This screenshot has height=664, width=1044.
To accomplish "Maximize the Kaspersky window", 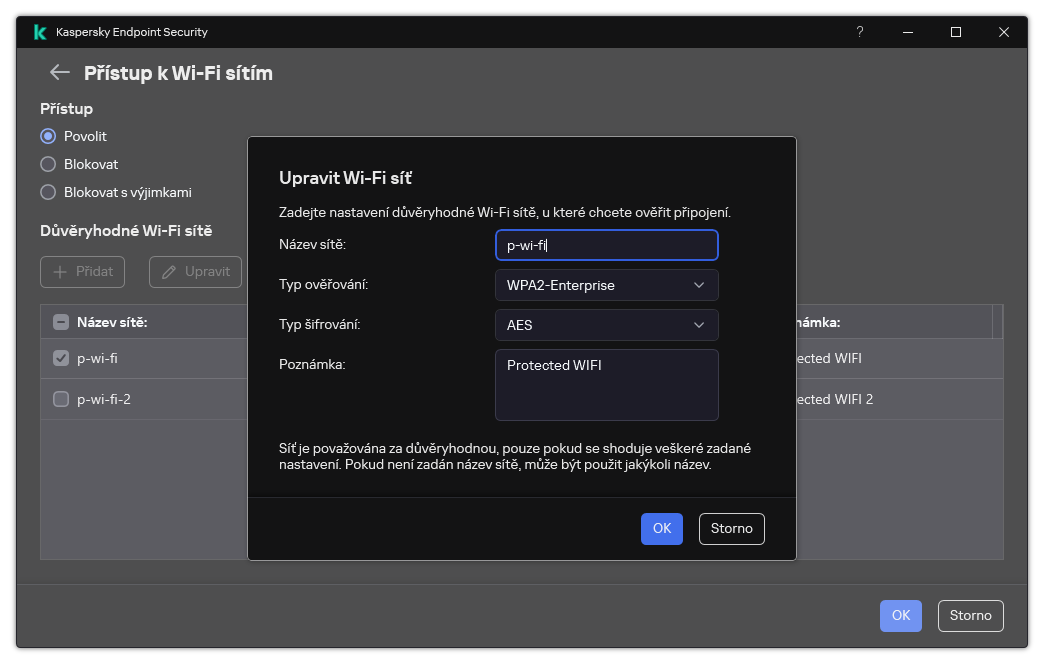I will click(x=956, y=32).
